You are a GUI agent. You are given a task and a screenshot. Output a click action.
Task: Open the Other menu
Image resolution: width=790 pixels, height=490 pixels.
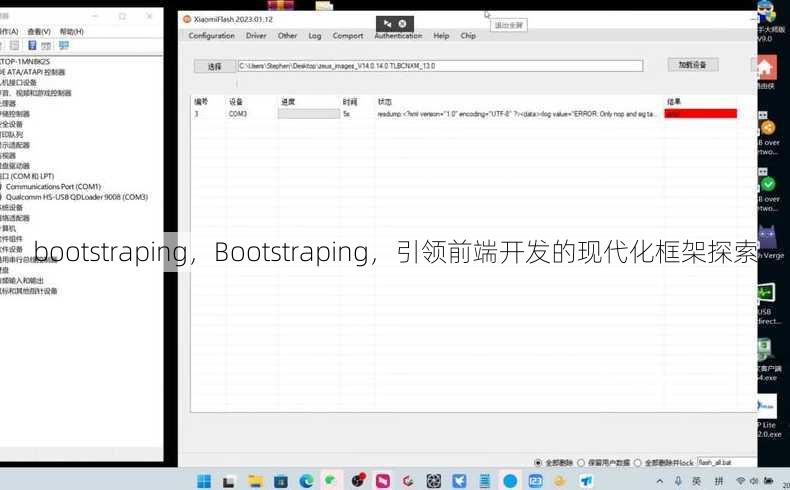(287, 36)
